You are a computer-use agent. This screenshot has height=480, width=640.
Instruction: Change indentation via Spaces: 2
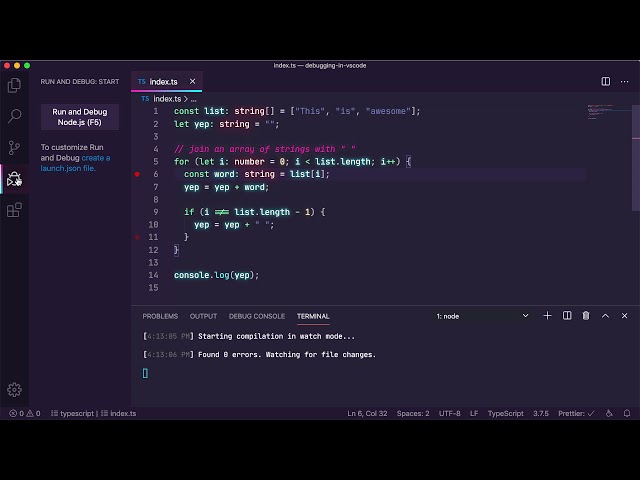click(x=413, y=413)
